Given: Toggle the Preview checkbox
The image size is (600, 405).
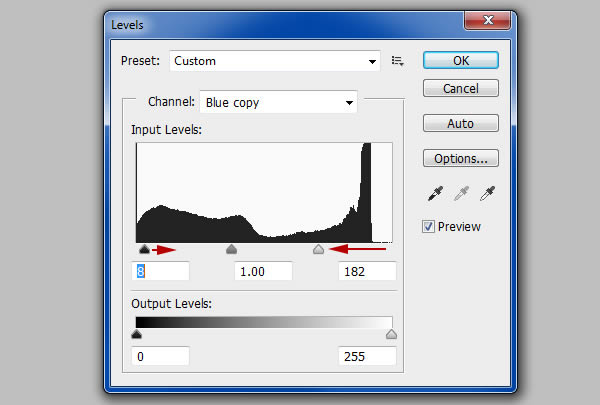Looking at the screenshot, I should click(428, 227).
